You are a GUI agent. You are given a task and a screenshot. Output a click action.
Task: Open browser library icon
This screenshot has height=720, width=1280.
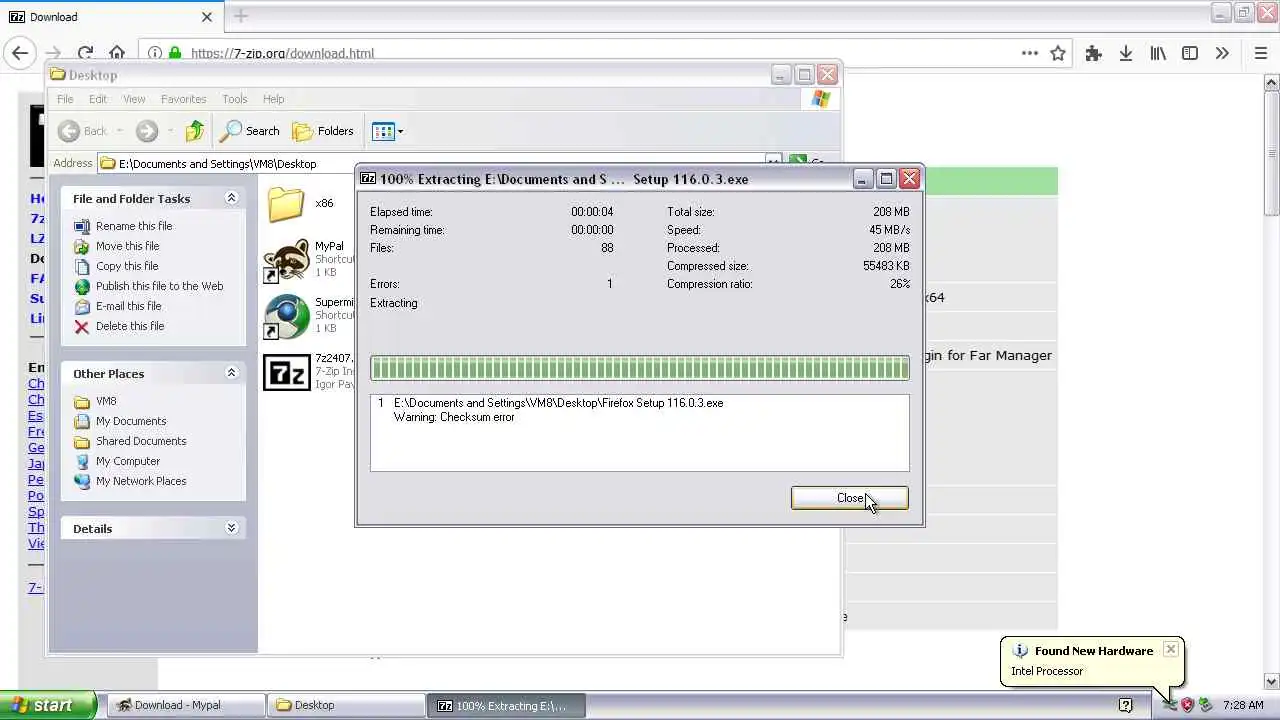[1158, 53]
